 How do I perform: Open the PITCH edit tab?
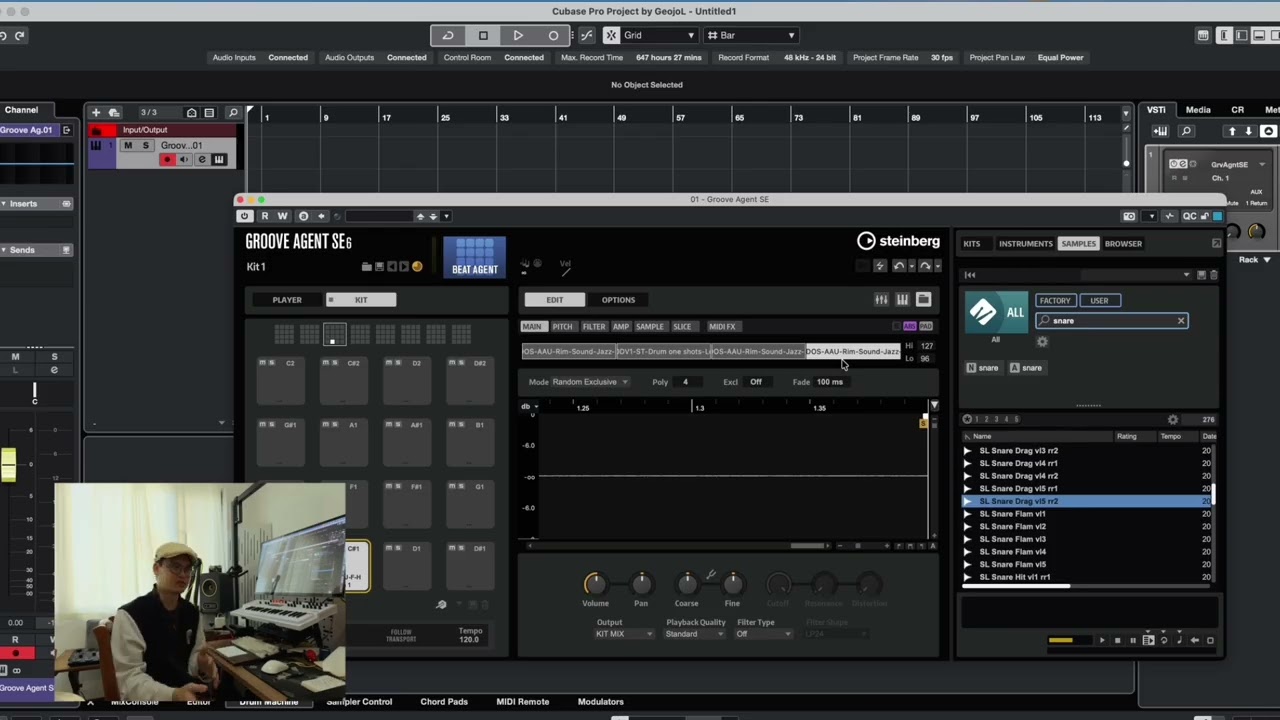(x=563, y=326)
